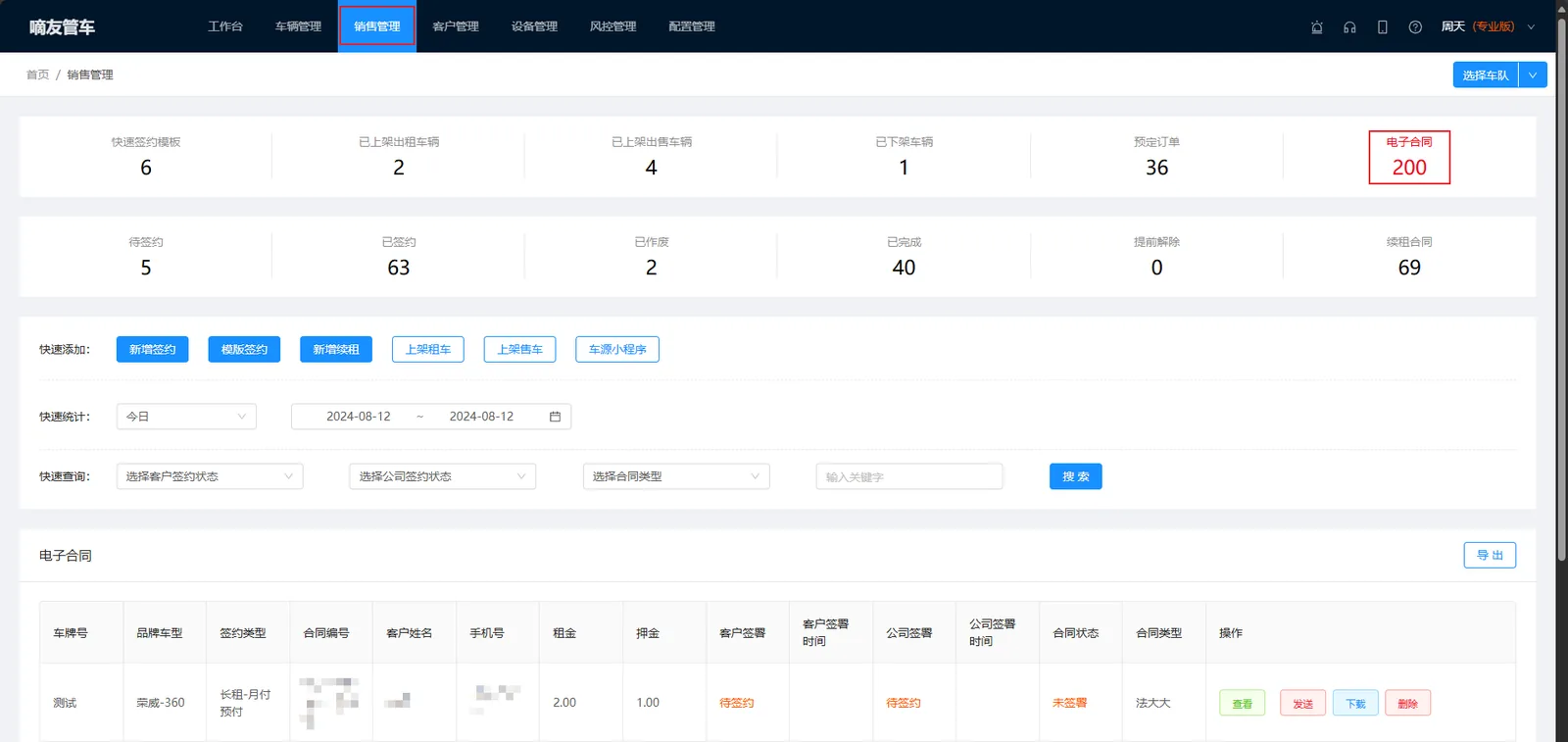1568x742 pixels.
Task: Open the 设备管理 menu
Action: (534, 26)
